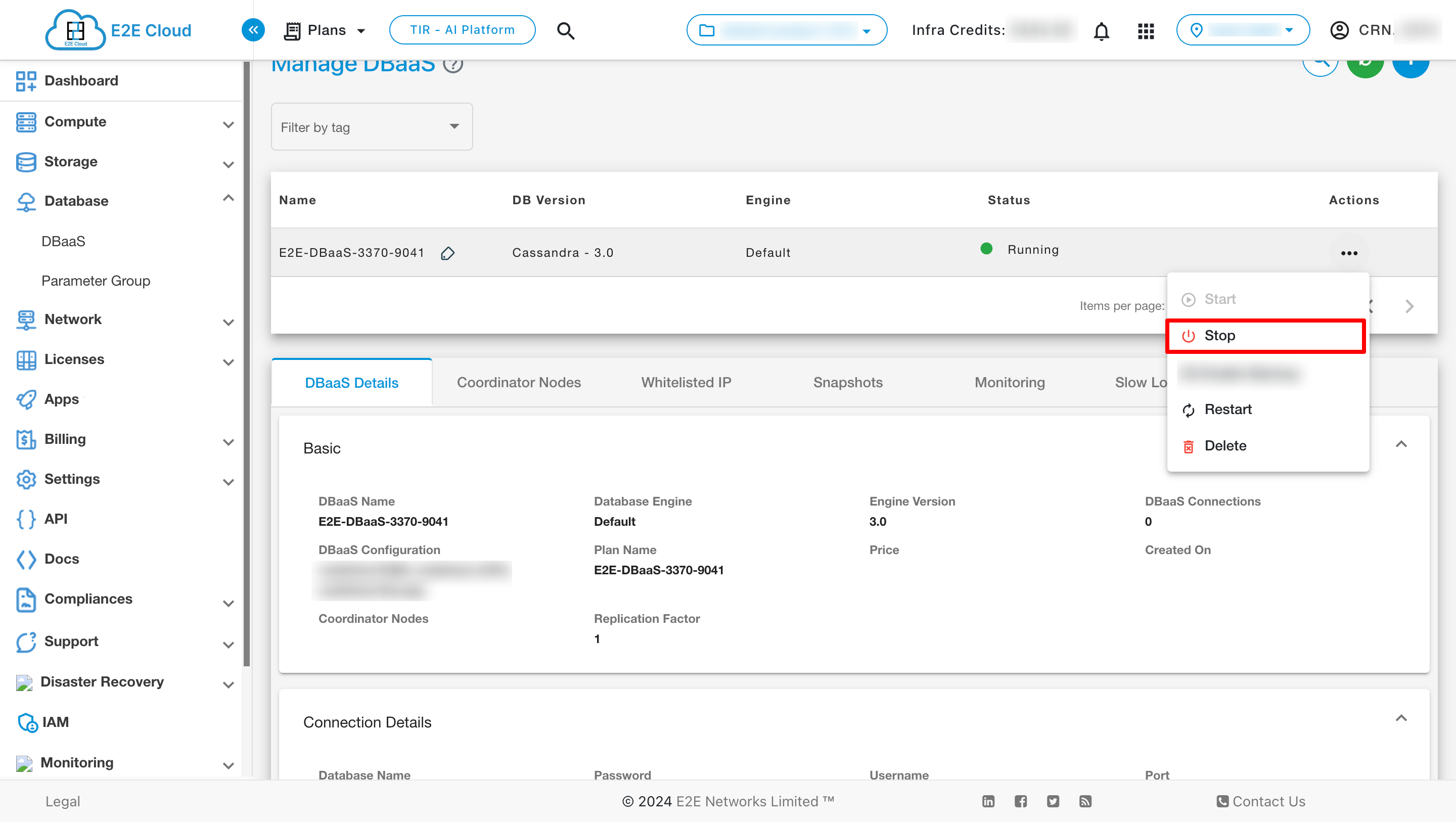Screen dimensions: 1456x822
Task: Click the Status column header
Action: click(1009, 200)
